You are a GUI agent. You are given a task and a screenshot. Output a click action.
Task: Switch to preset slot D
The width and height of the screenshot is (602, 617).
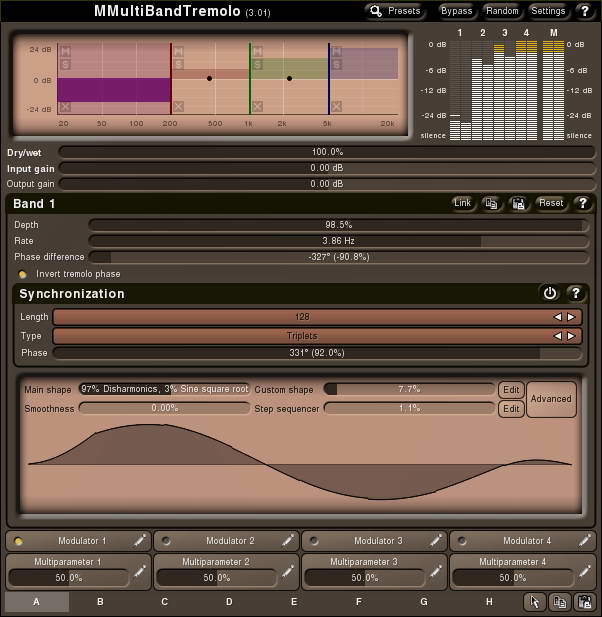click(229, 602)
